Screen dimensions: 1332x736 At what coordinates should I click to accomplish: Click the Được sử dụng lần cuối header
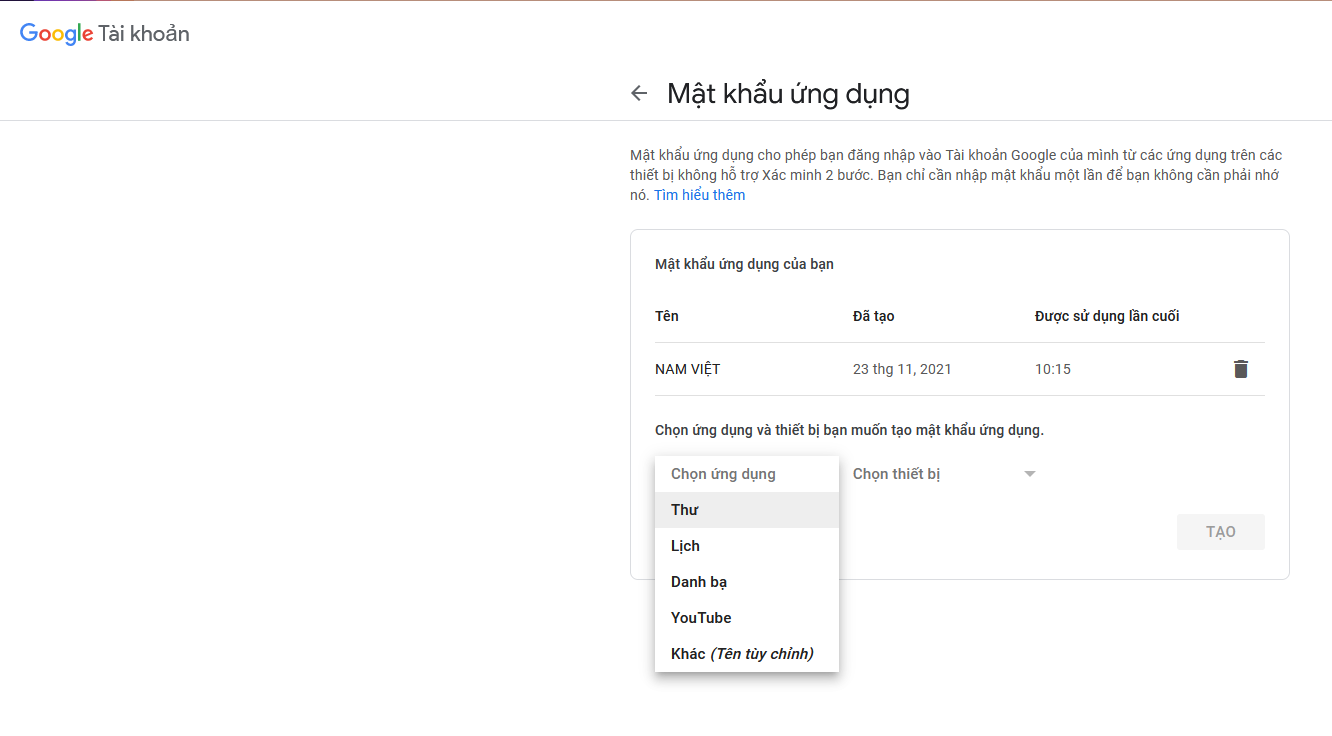tap(1106, 316)
